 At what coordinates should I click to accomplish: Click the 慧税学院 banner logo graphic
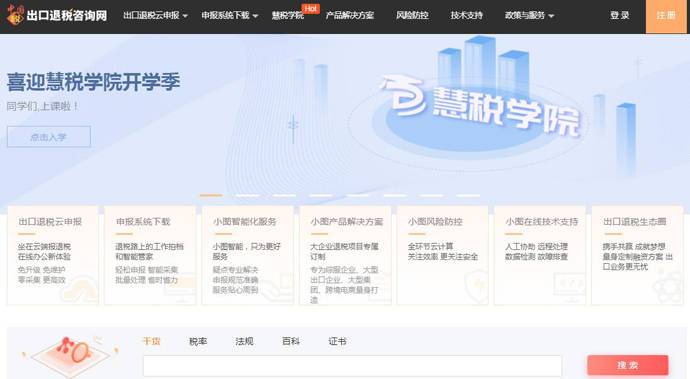tap(481, 107)
